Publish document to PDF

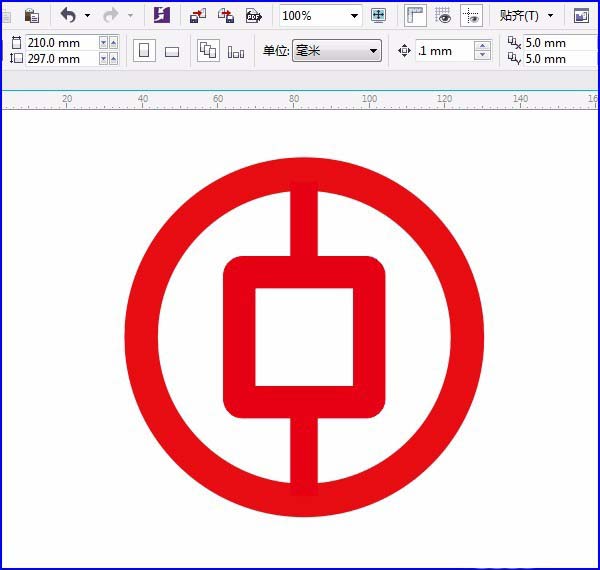coord(254,16)
